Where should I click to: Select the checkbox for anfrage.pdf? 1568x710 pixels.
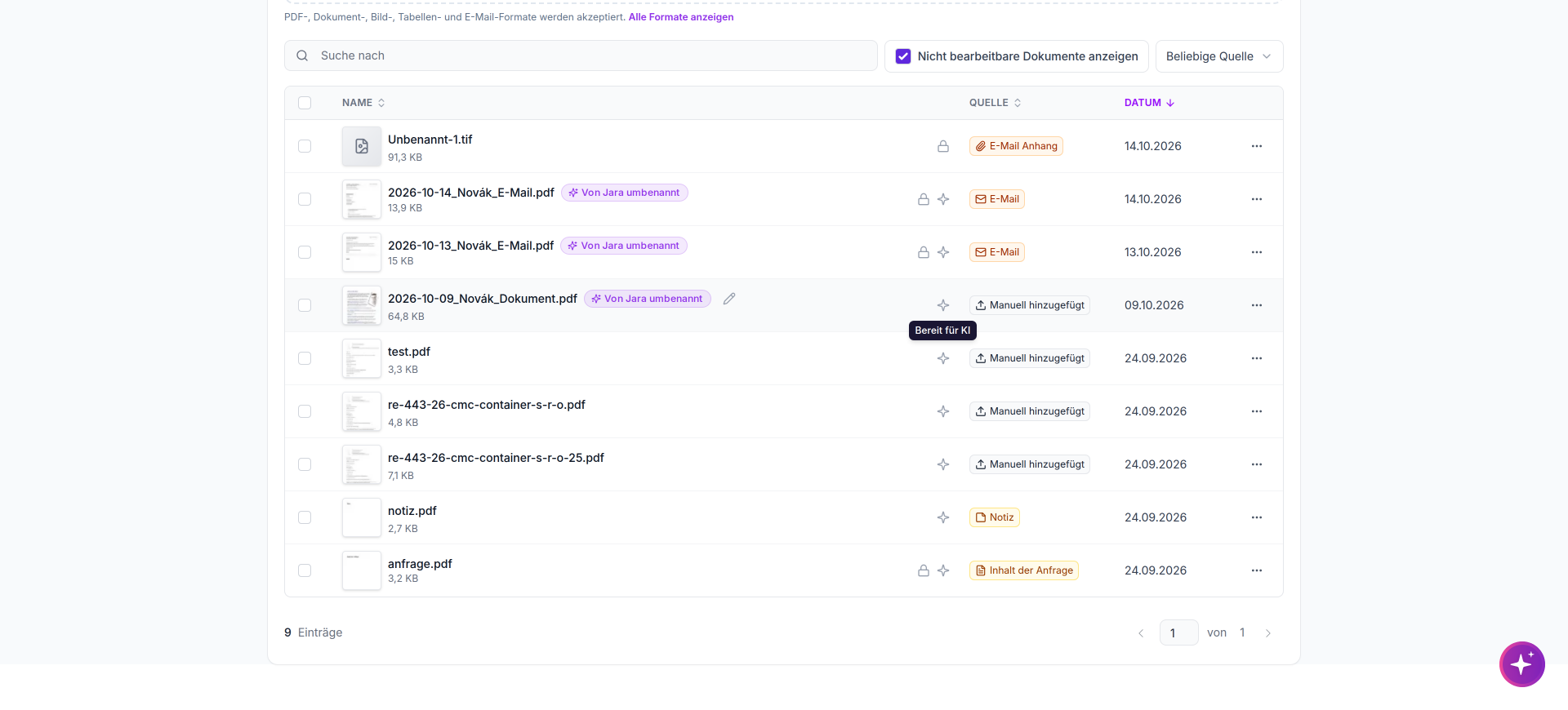(305, 570)
